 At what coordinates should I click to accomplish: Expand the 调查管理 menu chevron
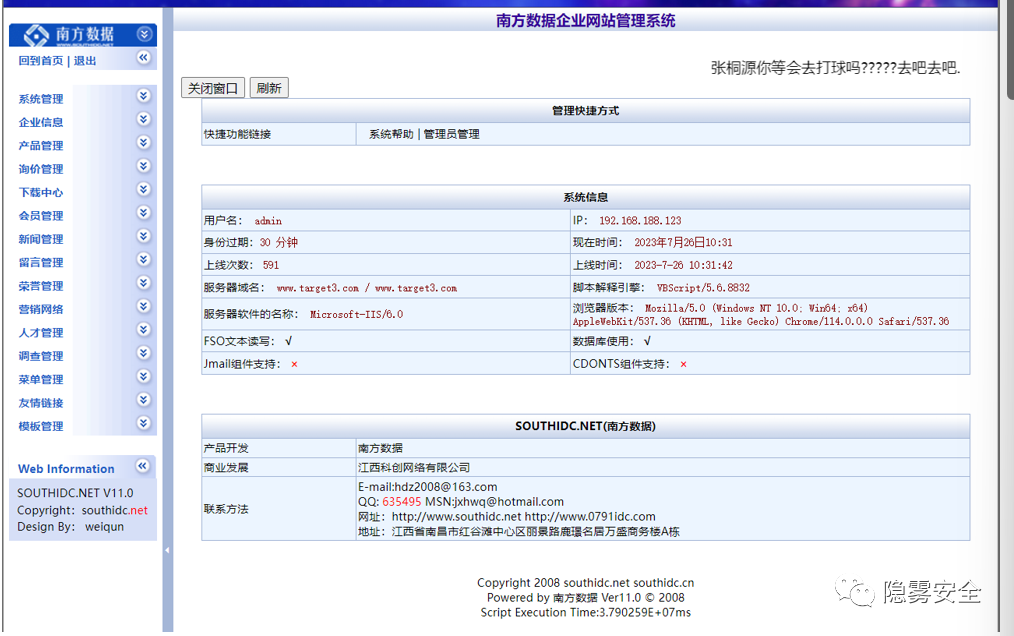coord(144,353)
